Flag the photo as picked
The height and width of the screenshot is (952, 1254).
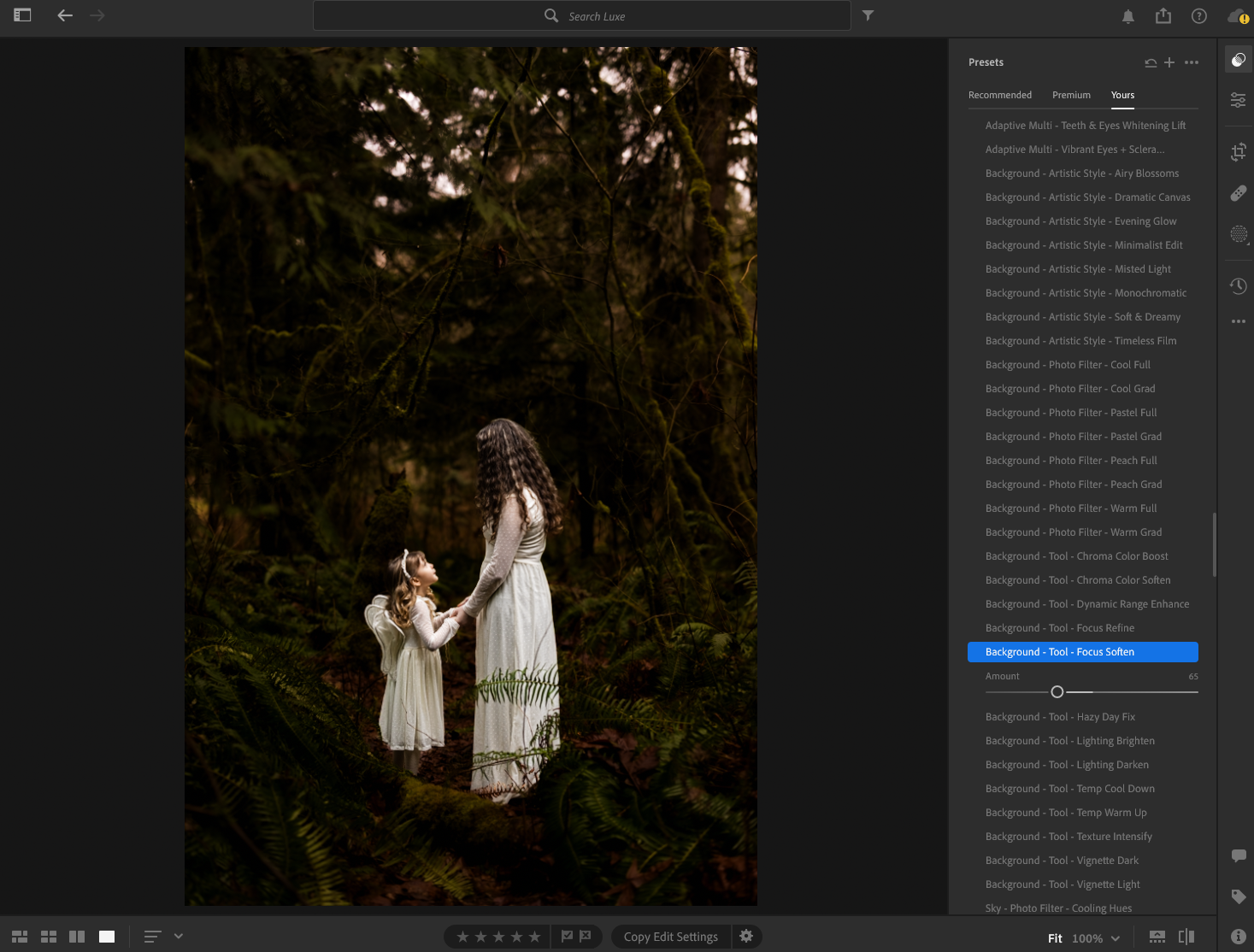click(x=567, y=937)
